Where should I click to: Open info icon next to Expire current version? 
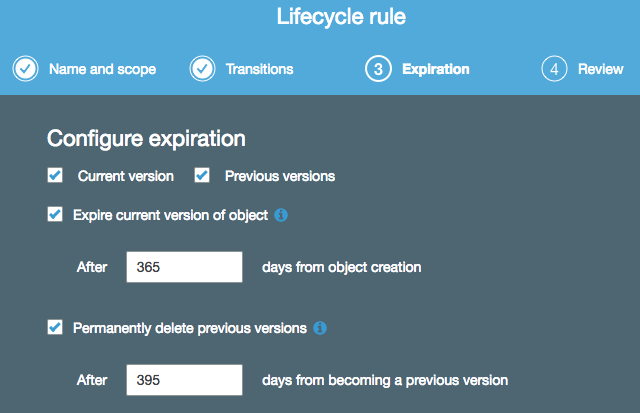tap(281, 215)
